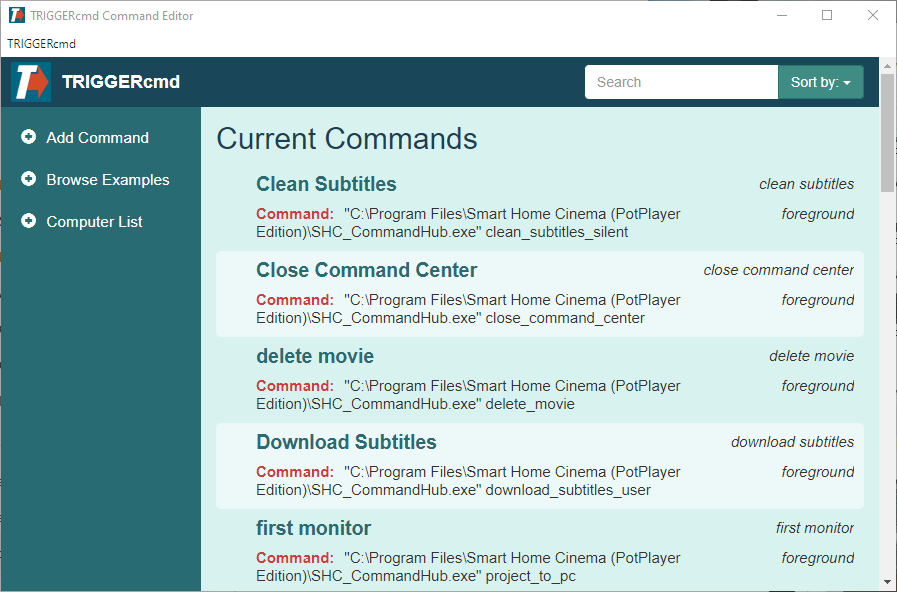Viewport: 897px width, 592px height.
Task: Click the red Command: label under Download Subtitles
Action: coord(295,472)
